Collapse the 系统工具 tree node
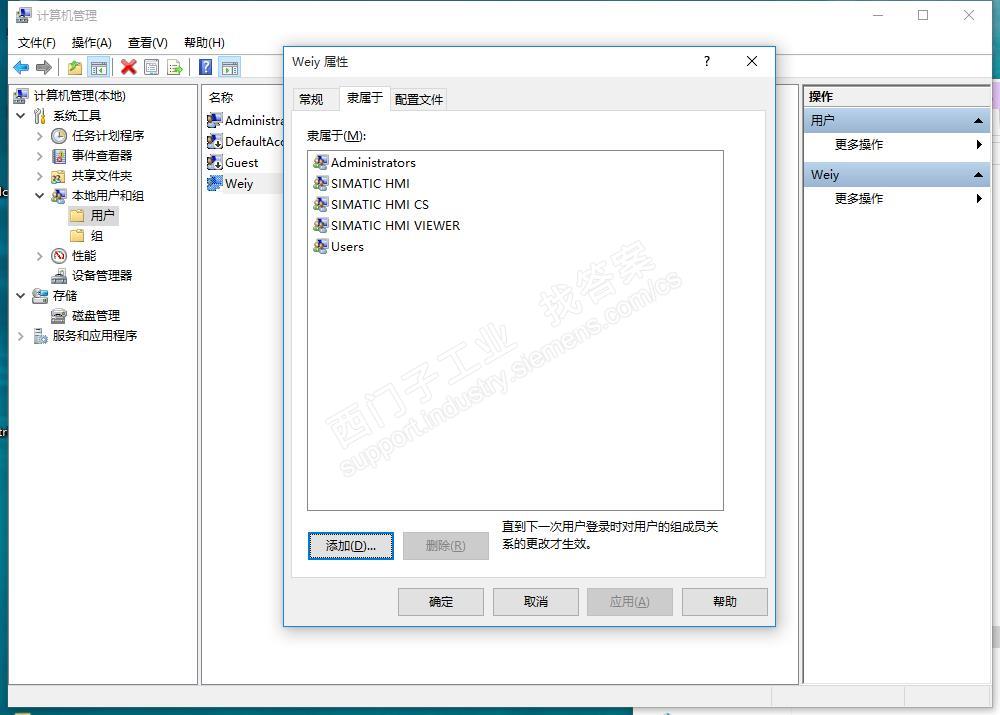1000x715 pixels. (x=20, y=115)
